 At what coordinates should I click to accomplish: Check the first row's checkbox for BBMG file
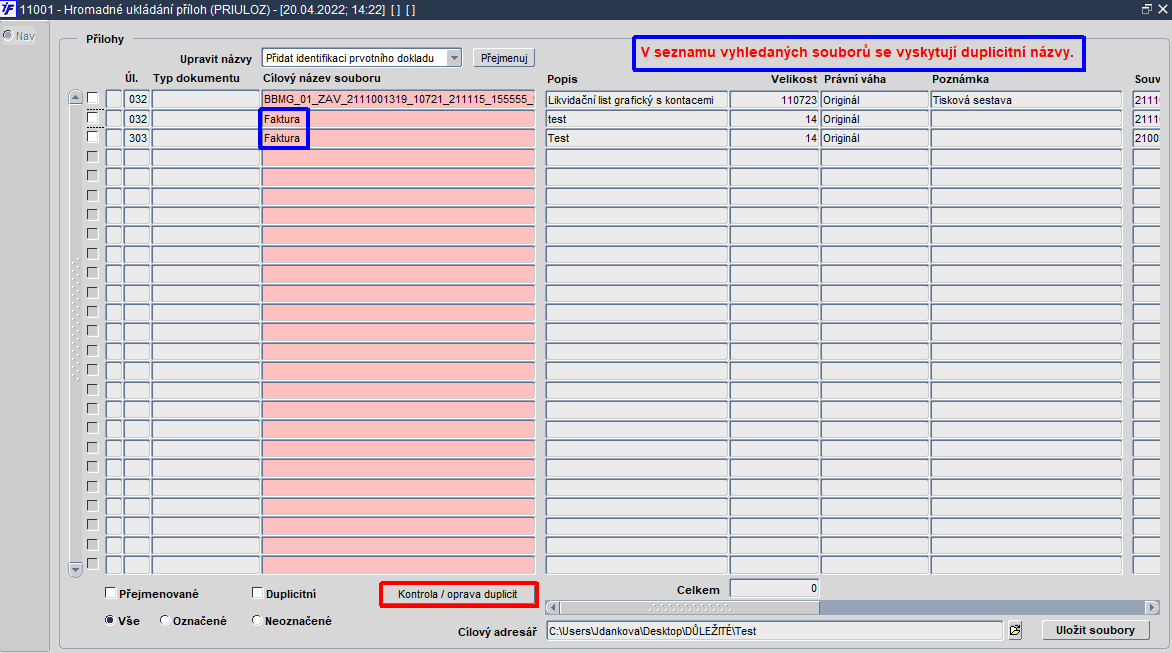pyautogui.click(x=93, y=98)
